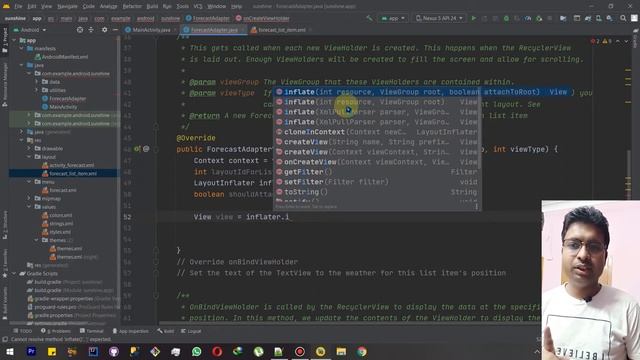Collapse the app module in project tree

pyautogui.click(x=14, y=40)
